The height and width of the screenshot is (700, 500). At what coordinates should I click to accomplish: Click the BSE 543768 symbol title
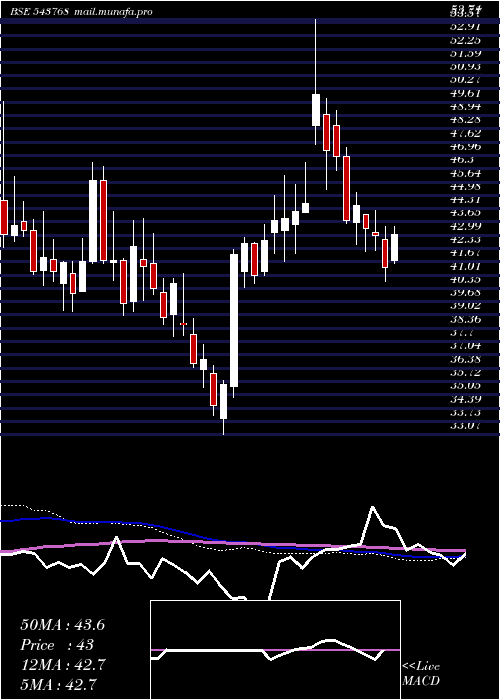tap(39, 12)
